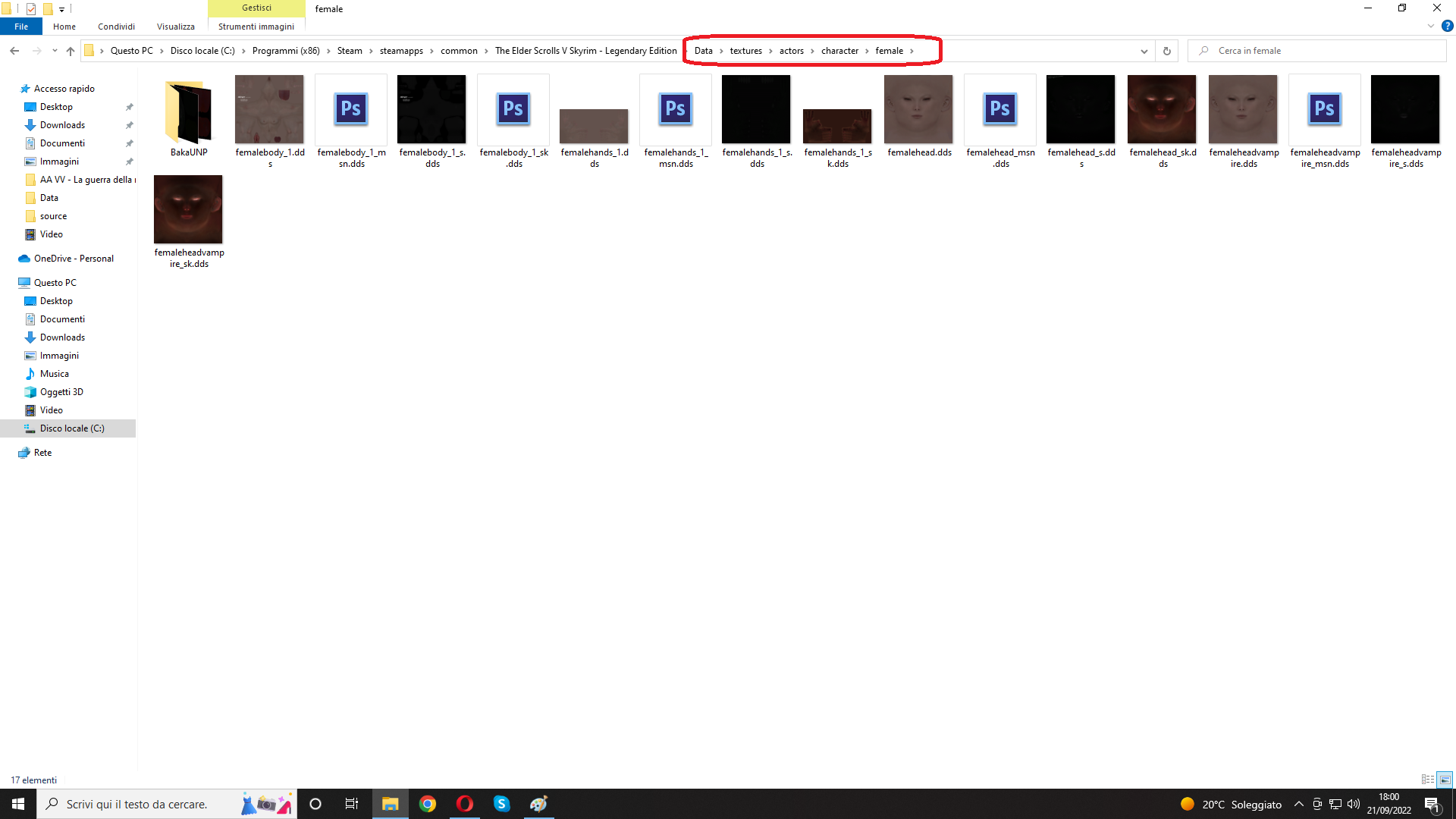1456x819 pixels.
Task: Open Google Chrome from taskbar
Action: pos(428,804)
